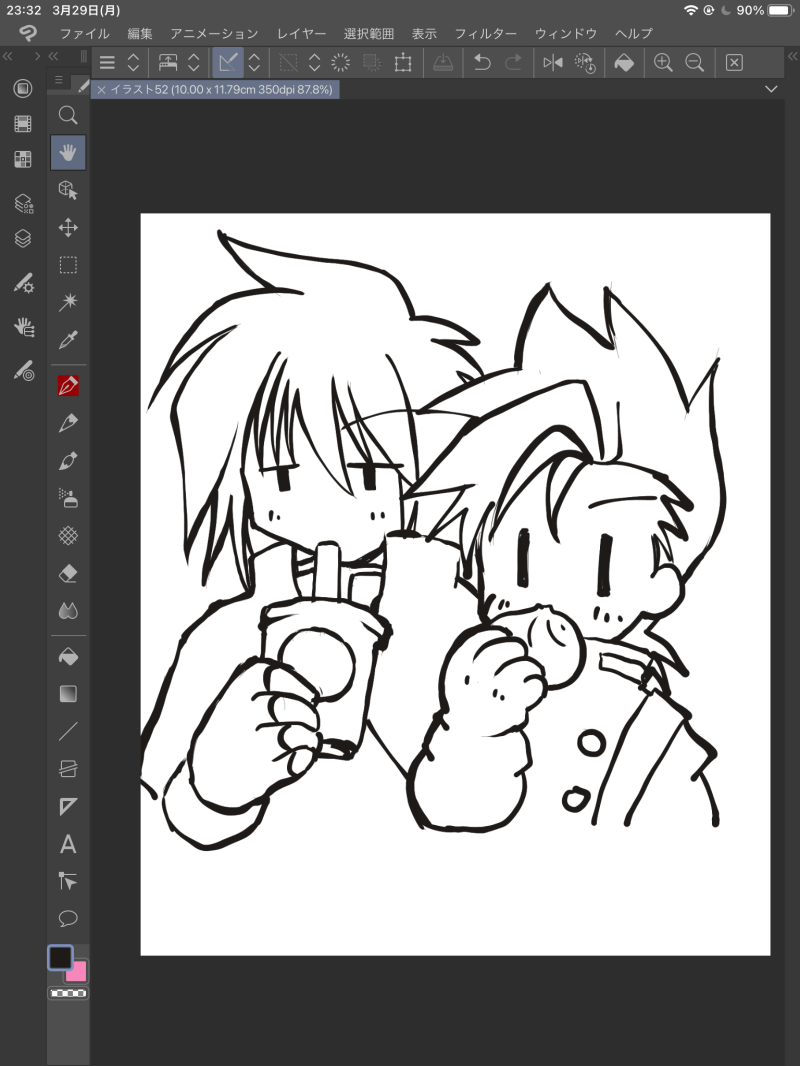Screen dimensions: 800x1066
Task: Select the Ruler triangle tool
Action: (x=68, y=806)
